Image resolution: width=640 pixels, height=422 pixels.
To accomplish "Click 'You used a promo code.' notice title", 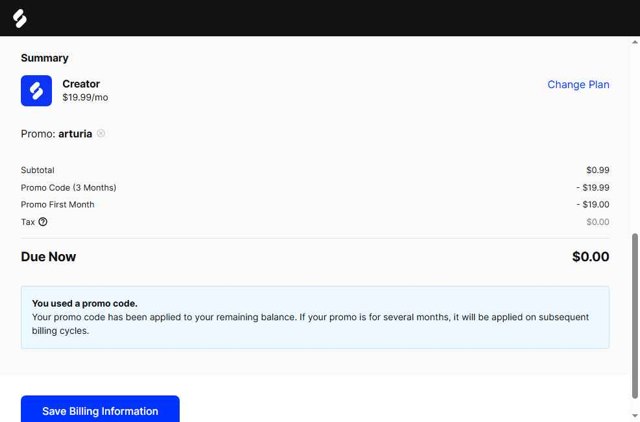I will (x=85, y=304).
